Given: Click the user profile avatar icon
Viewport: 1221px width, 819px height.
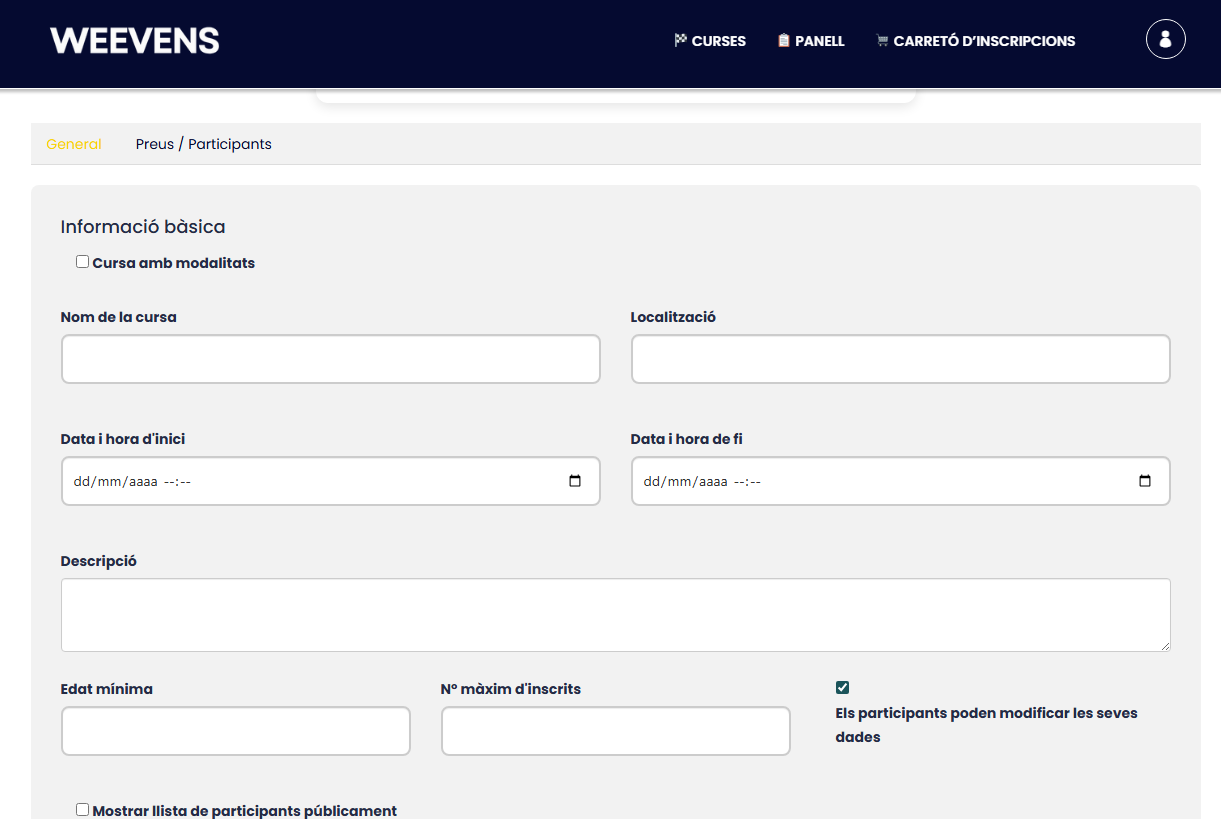Looking at the screenshot, I should tap(1165, 40).
